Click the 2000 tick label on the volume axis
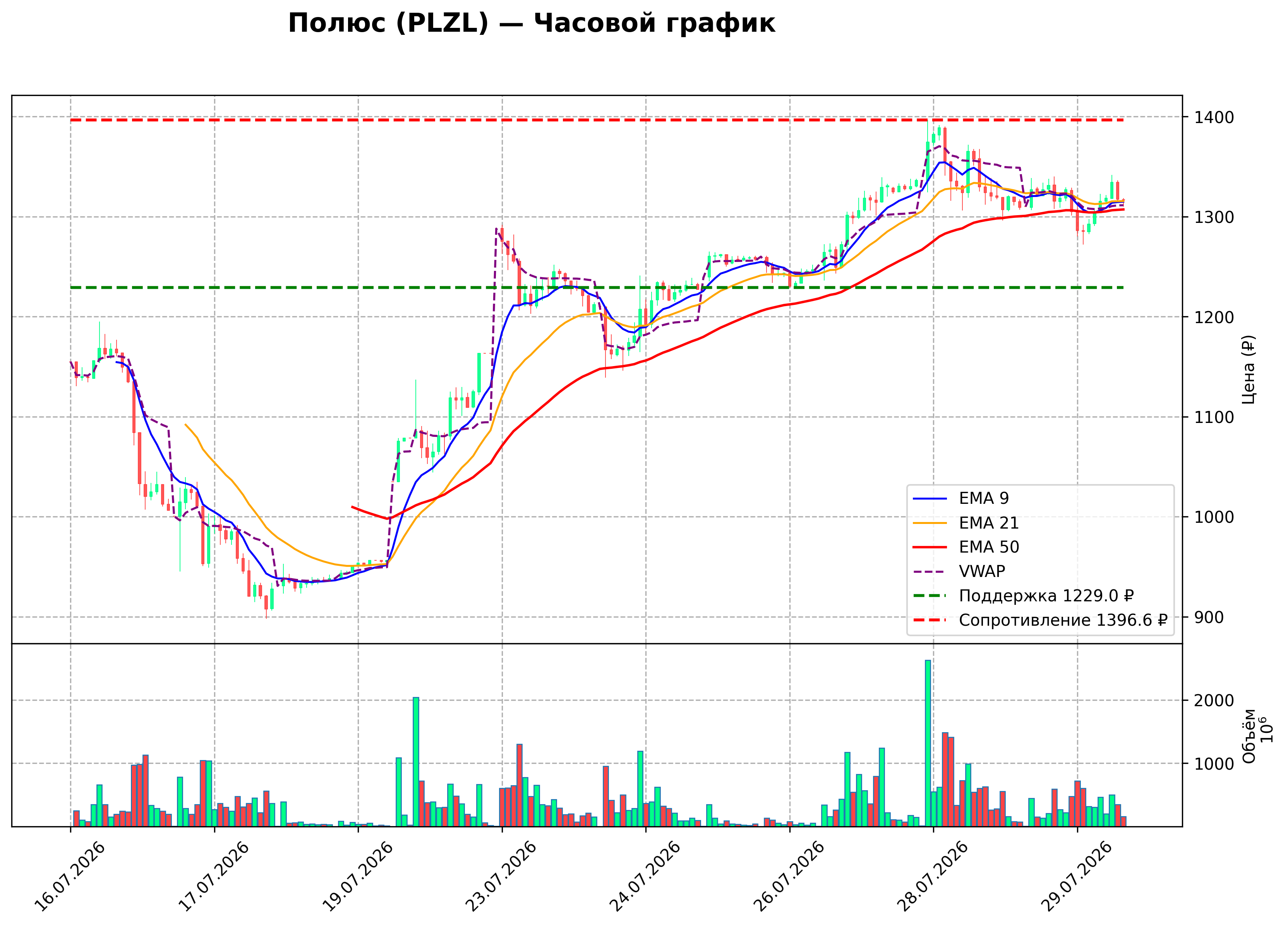The height and width of the screenshot is (926, 1288). (1214, 701)
